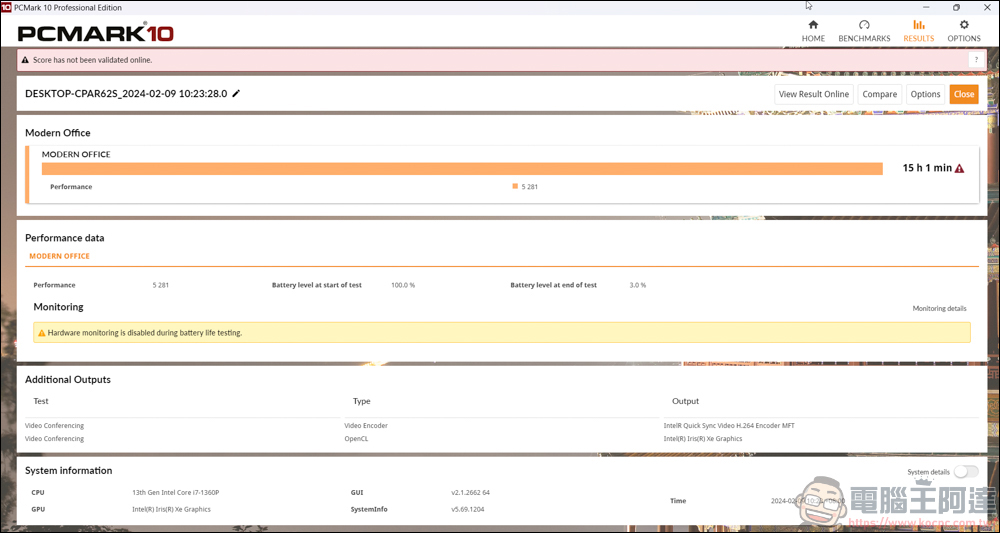Click the orange Modern Office score bar
The image size is (1000, 533).
[461, 169]
